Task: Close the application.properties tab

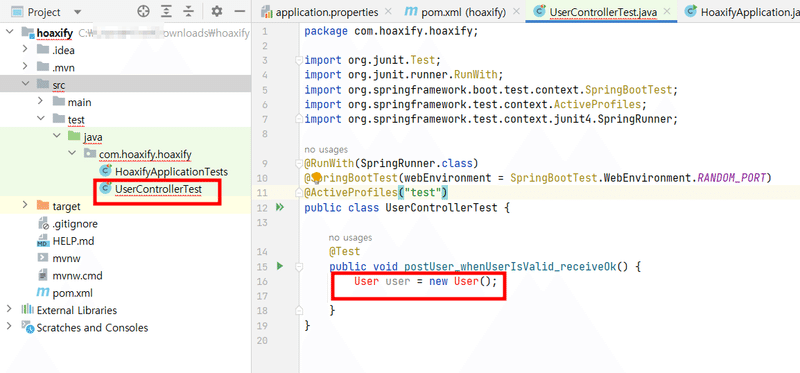Action: pyautogui.click(x=388, y=11)
